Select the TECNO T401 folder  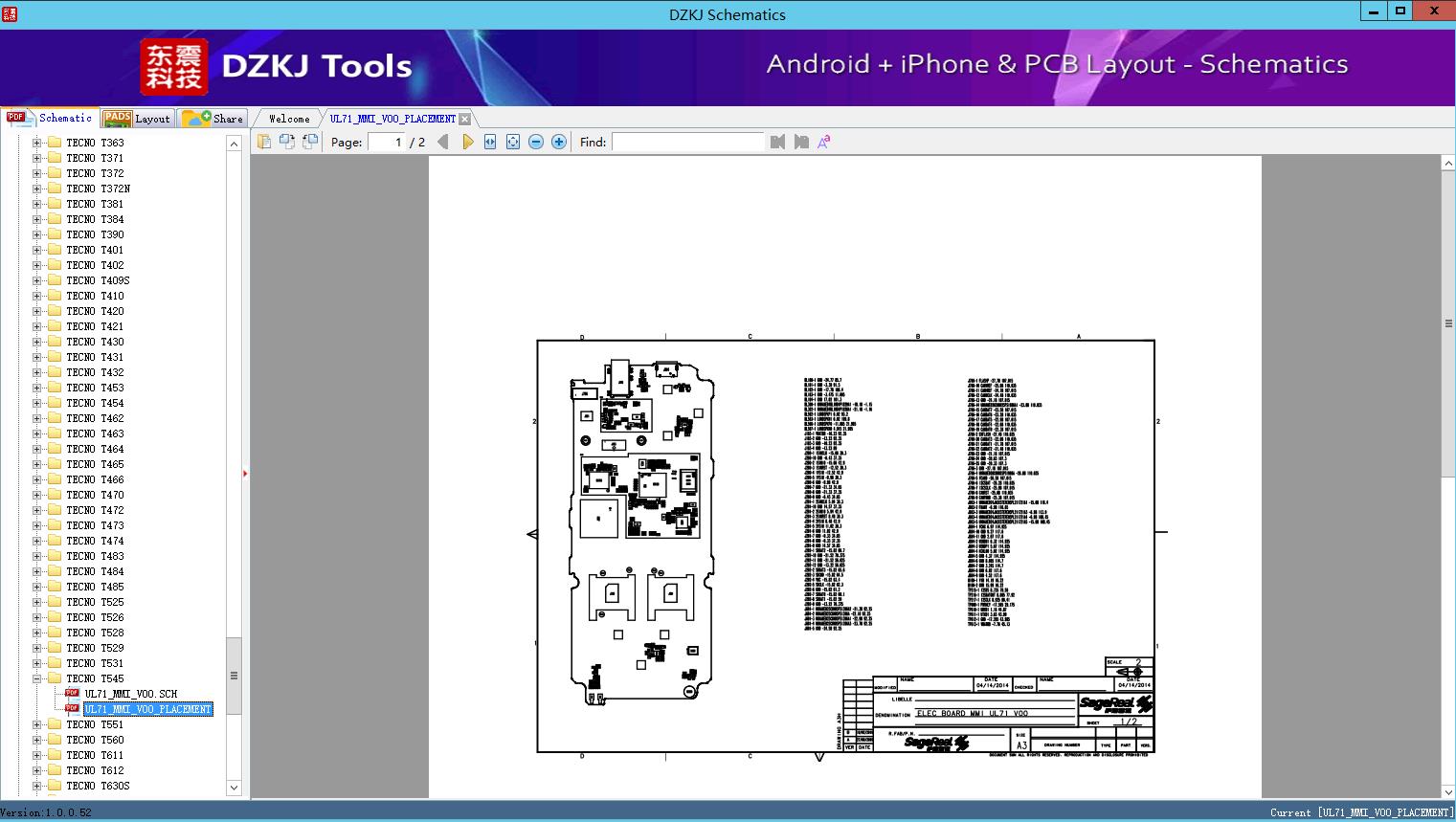95,250
